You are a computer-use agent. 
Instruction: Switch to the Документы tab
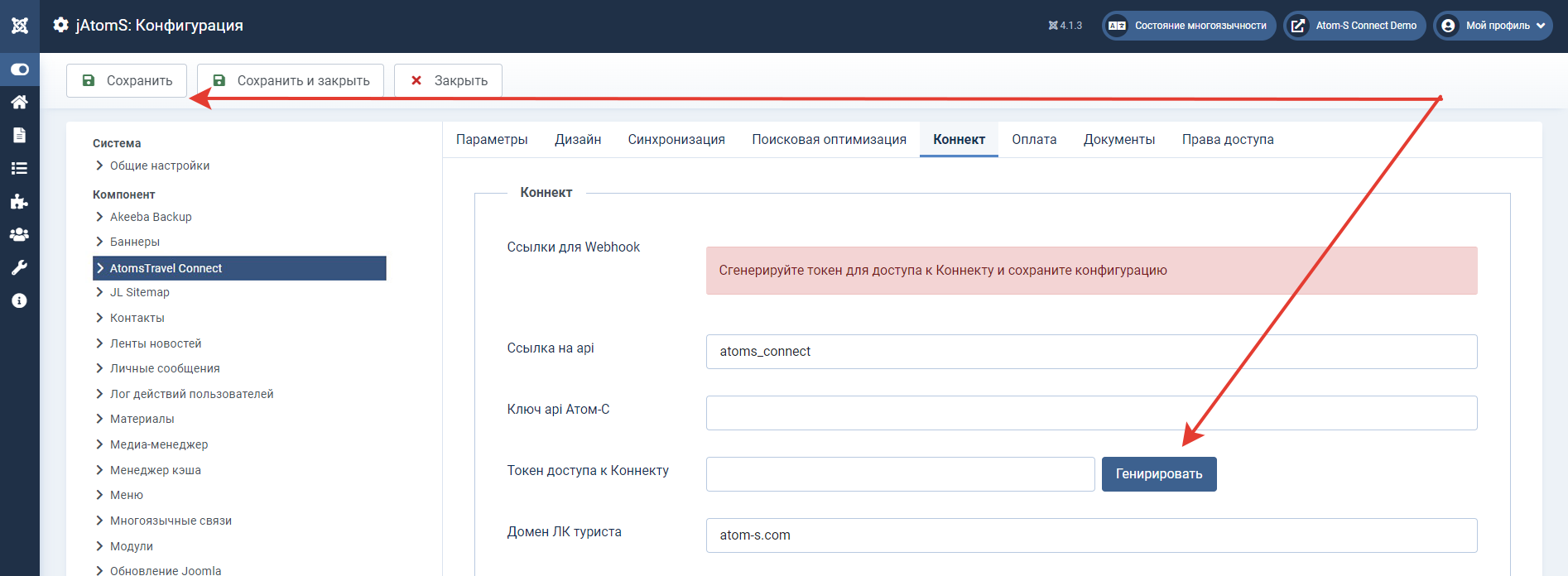click(x=1119, y=139)
